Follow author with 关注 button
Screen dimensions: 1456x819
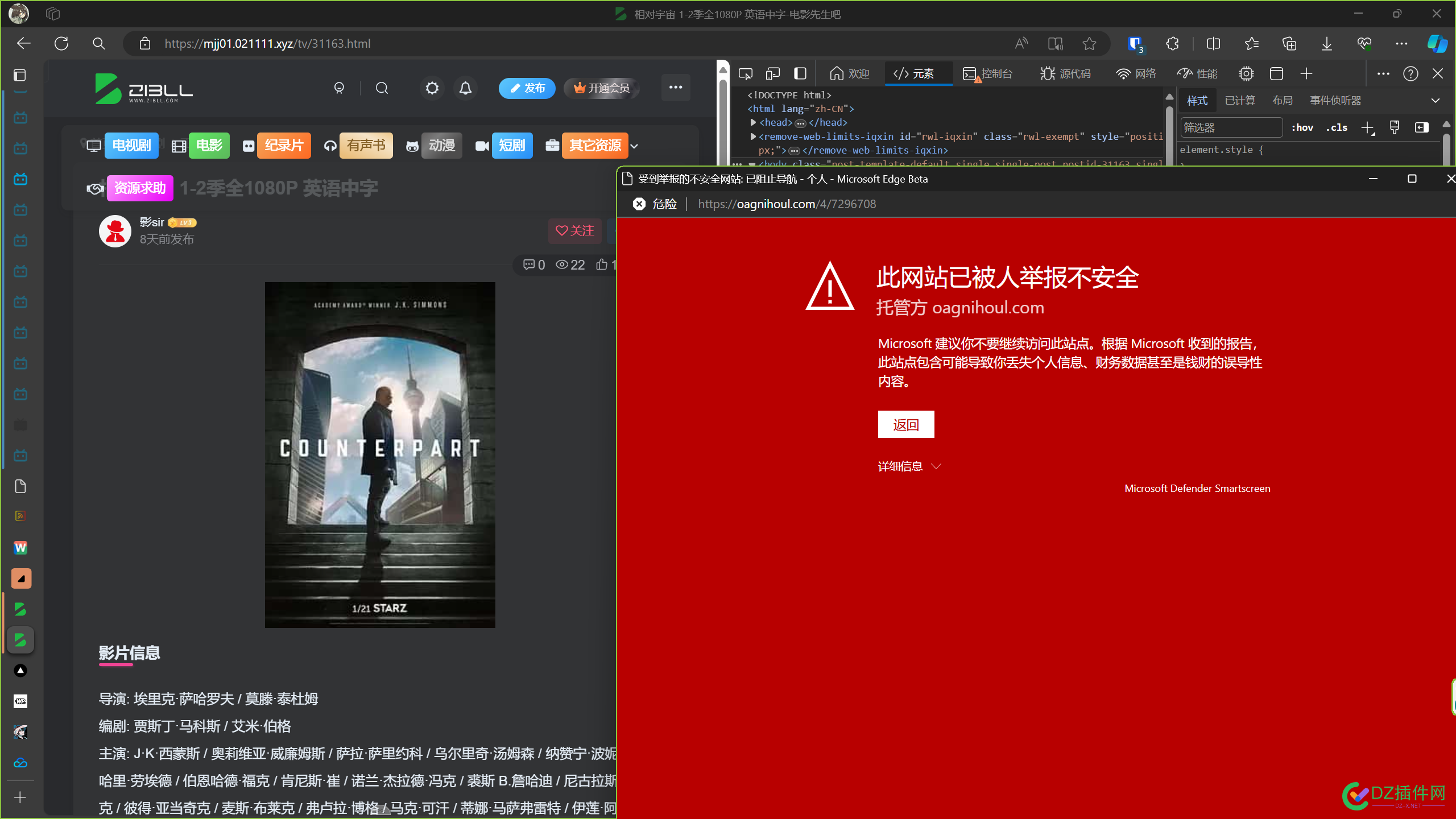click(575, 231)
